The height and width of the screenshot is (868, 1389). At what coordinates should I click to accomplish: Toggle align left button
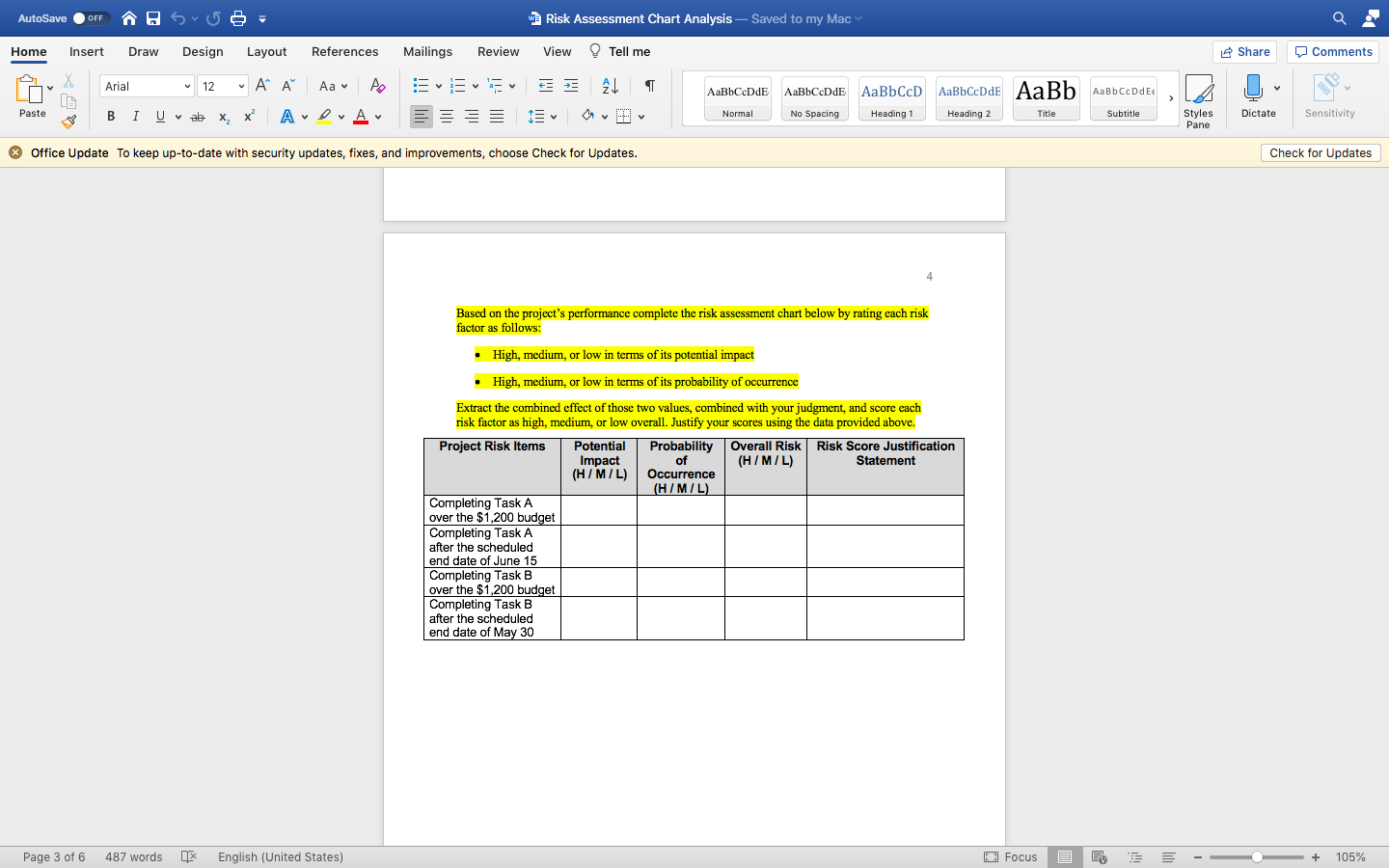pyautogui.click(x=422, y=117)
